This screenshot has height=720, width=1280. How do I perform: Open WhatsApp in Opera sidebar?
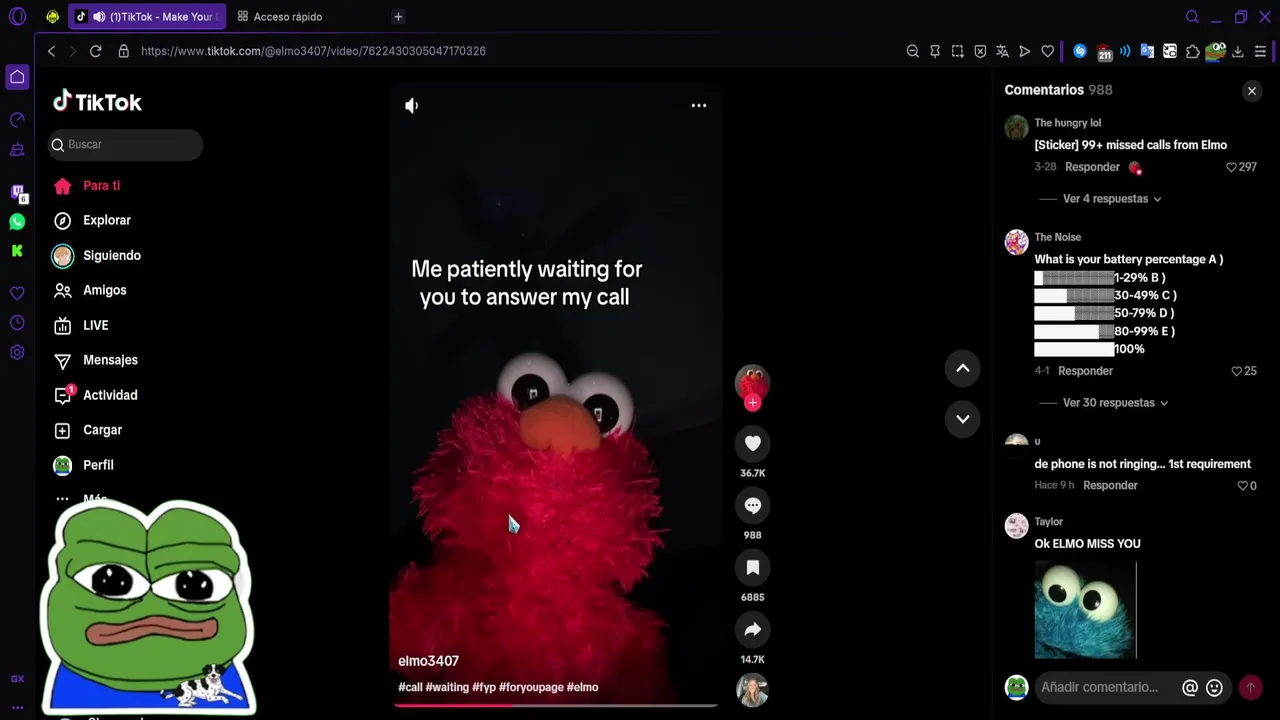pyautogui.click(x=17, y=221)
